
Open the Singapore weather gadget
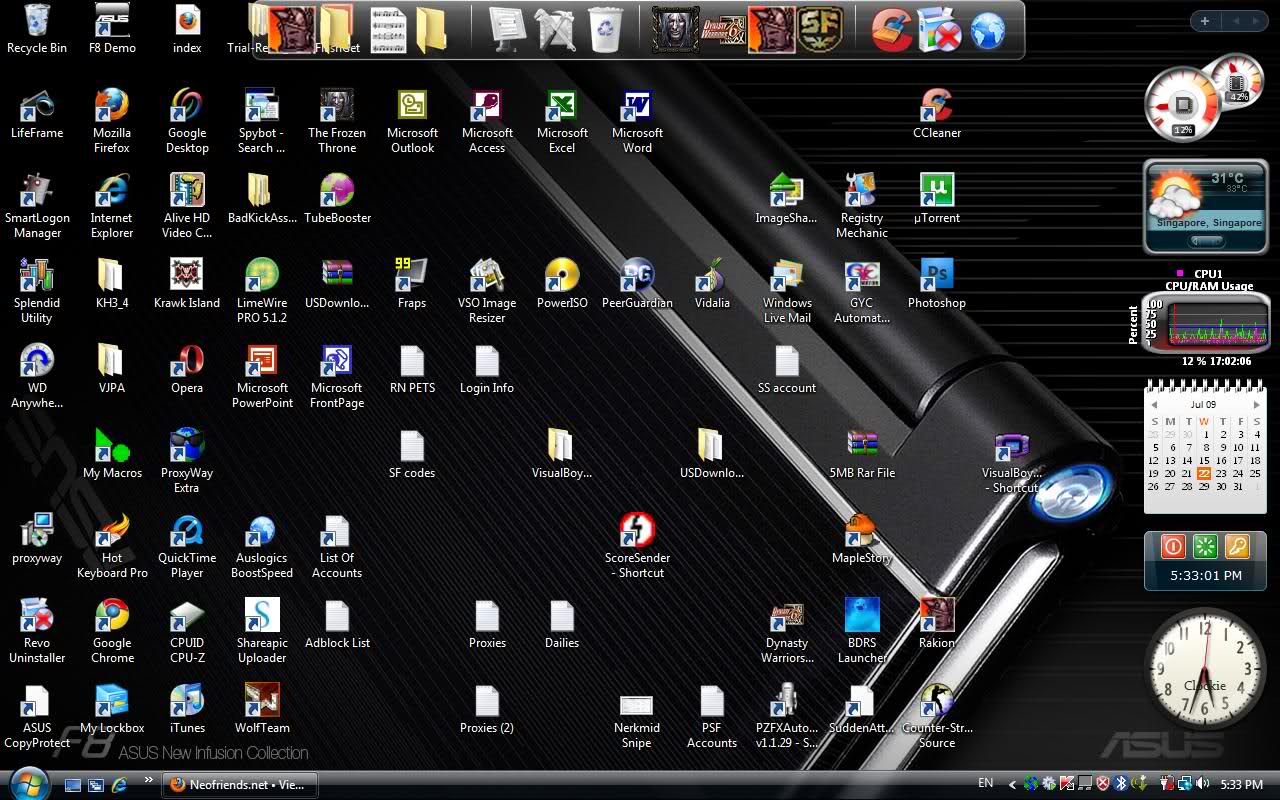[1205, 208]
